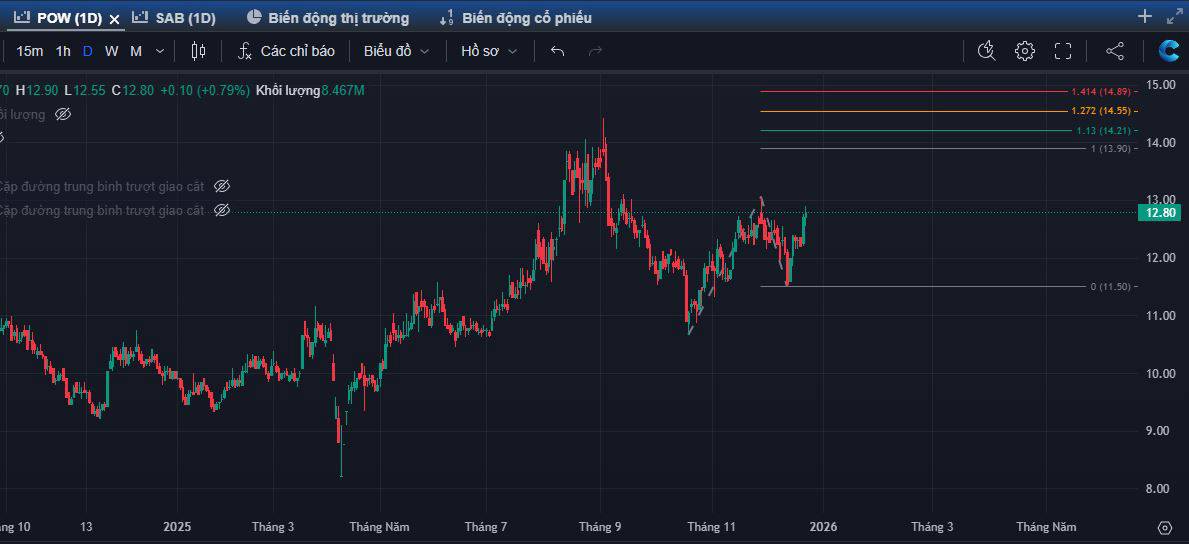Viewport: 1189px width, 544px height.
Task: Open Các chỉ báo indicators
Action: 286,51
